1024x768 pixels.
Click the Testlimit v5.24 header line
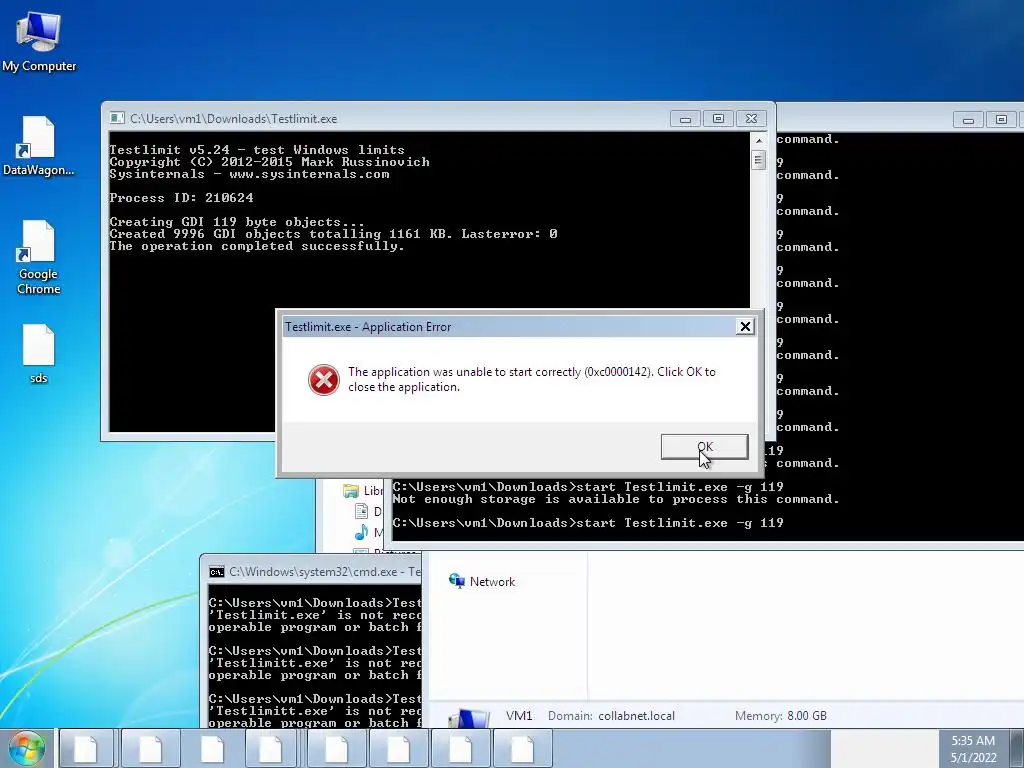pos(257,150)
